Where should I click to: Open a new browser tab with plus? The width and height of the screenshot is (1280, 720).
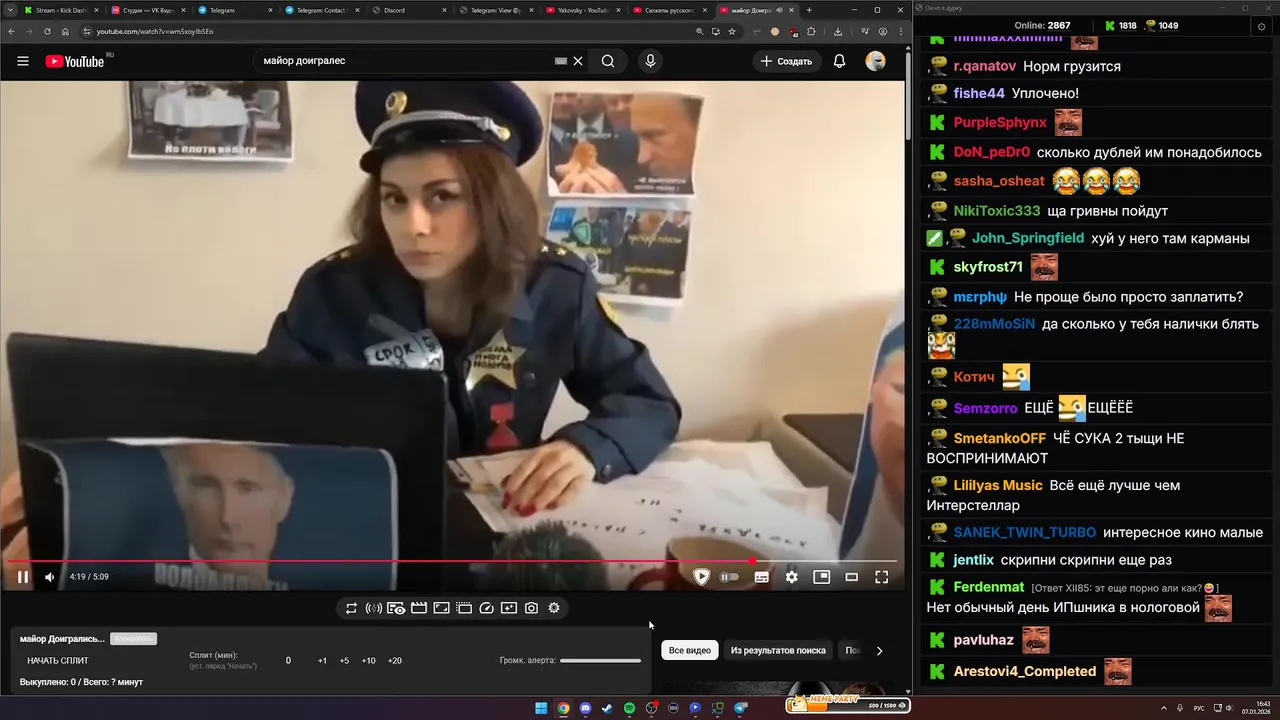pos(809,10)
